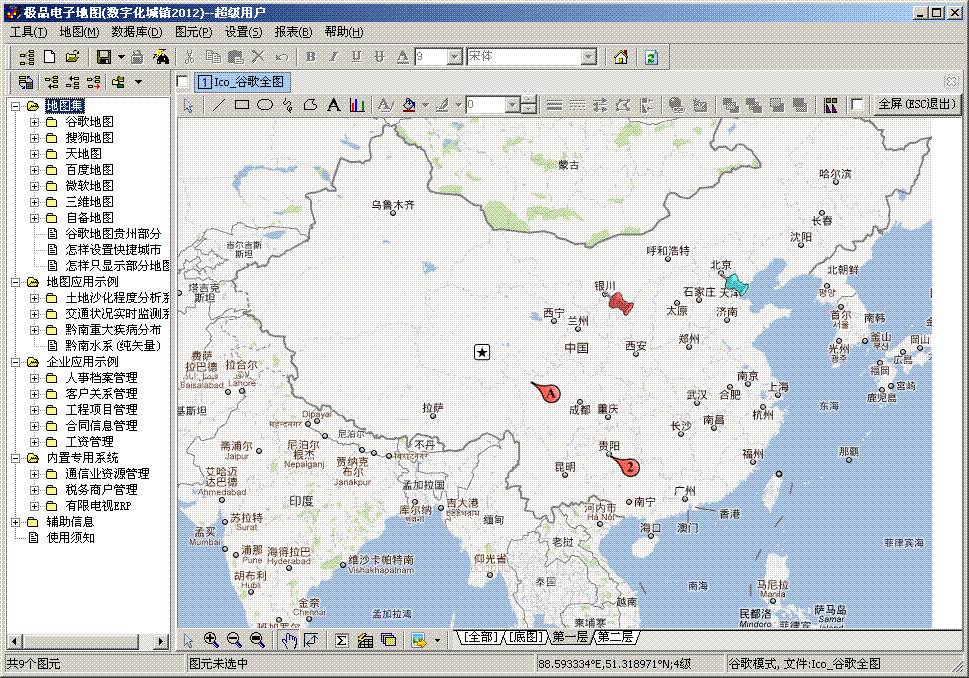
Task: Open the export image dropdown arrow
Action: (438, 640)
